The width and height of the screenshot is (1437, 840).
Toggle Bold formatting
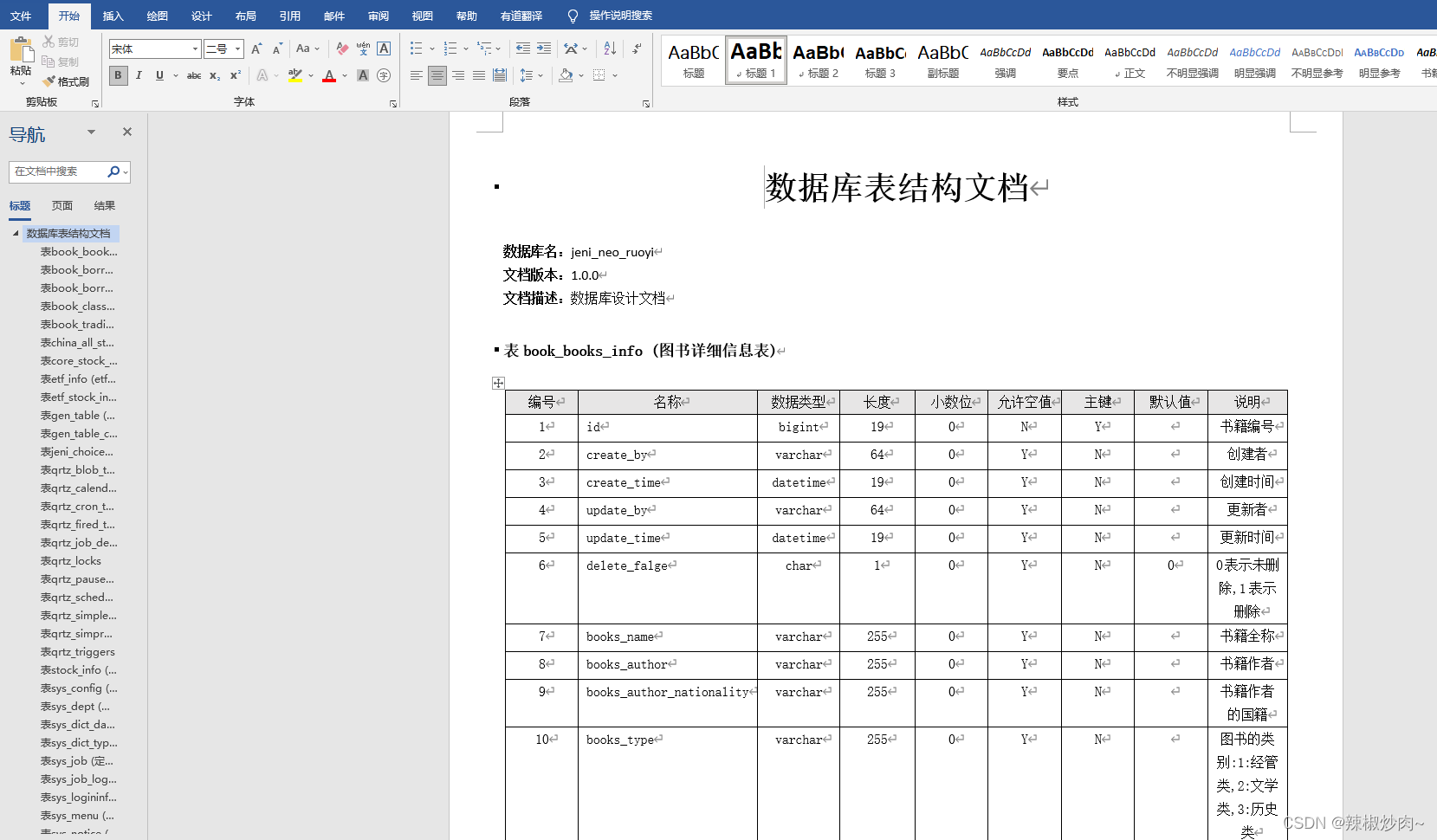[x=119, y=75]
